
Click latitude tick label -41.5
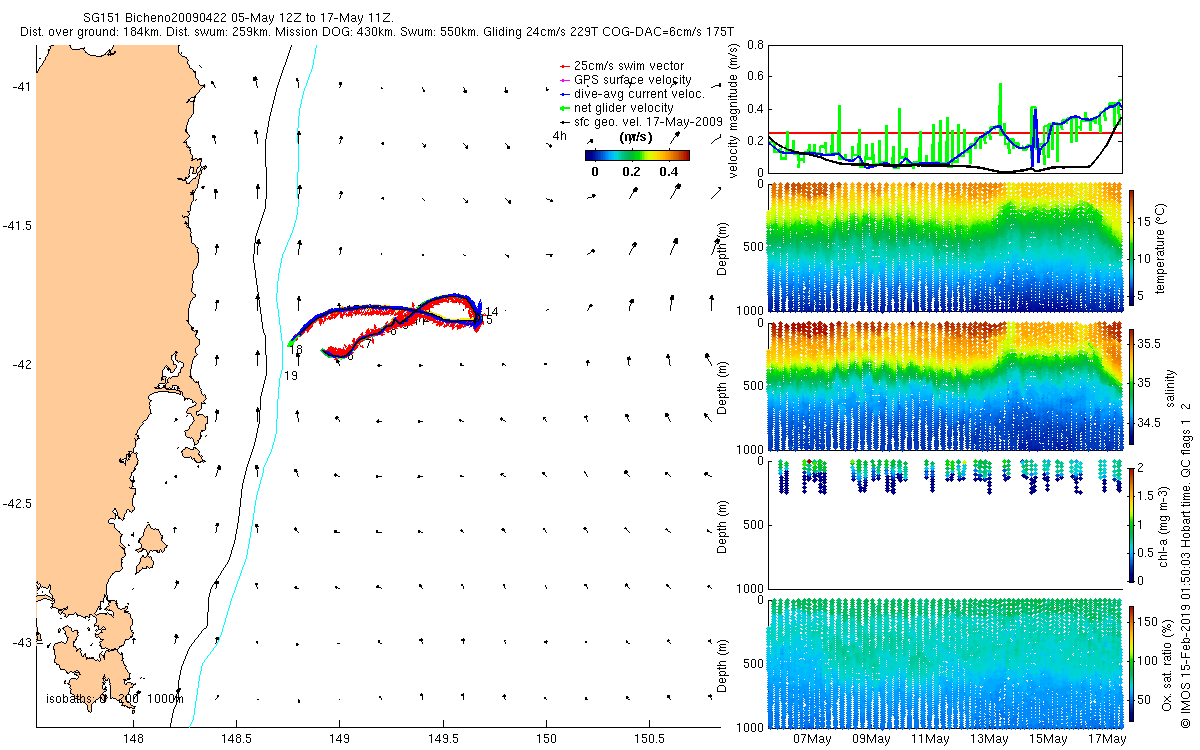coord(17,226)
